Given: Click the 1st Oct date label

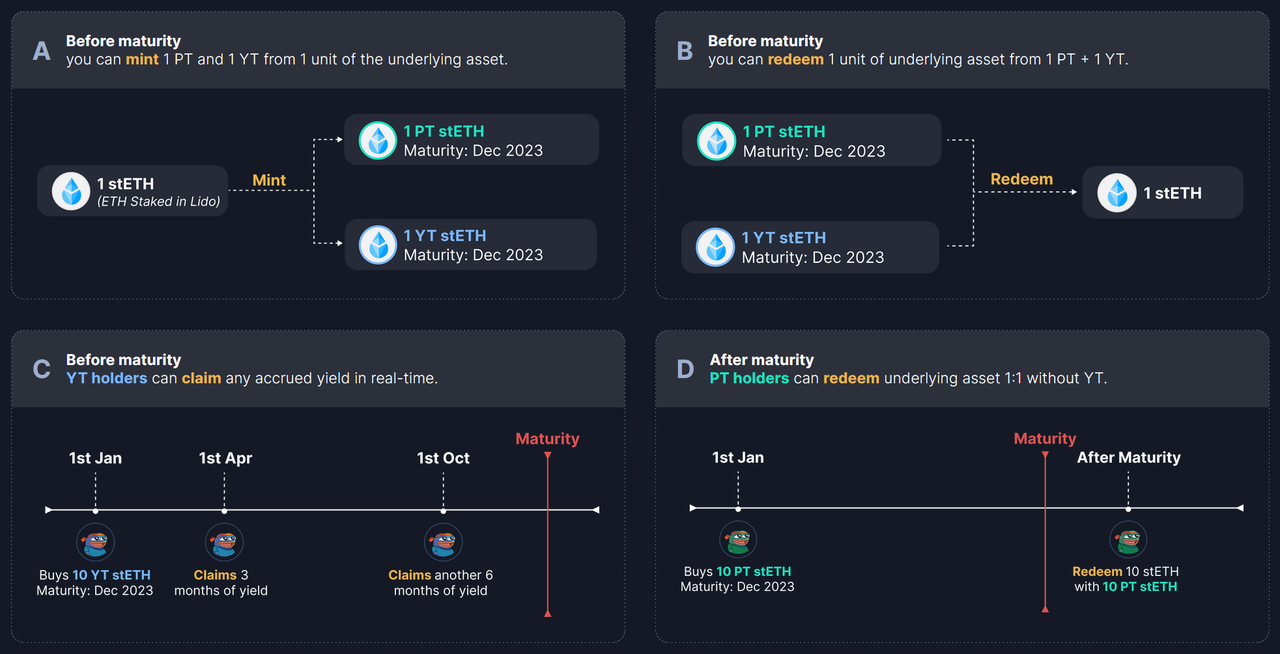Looking at the screenshot, I should (443, 458).
